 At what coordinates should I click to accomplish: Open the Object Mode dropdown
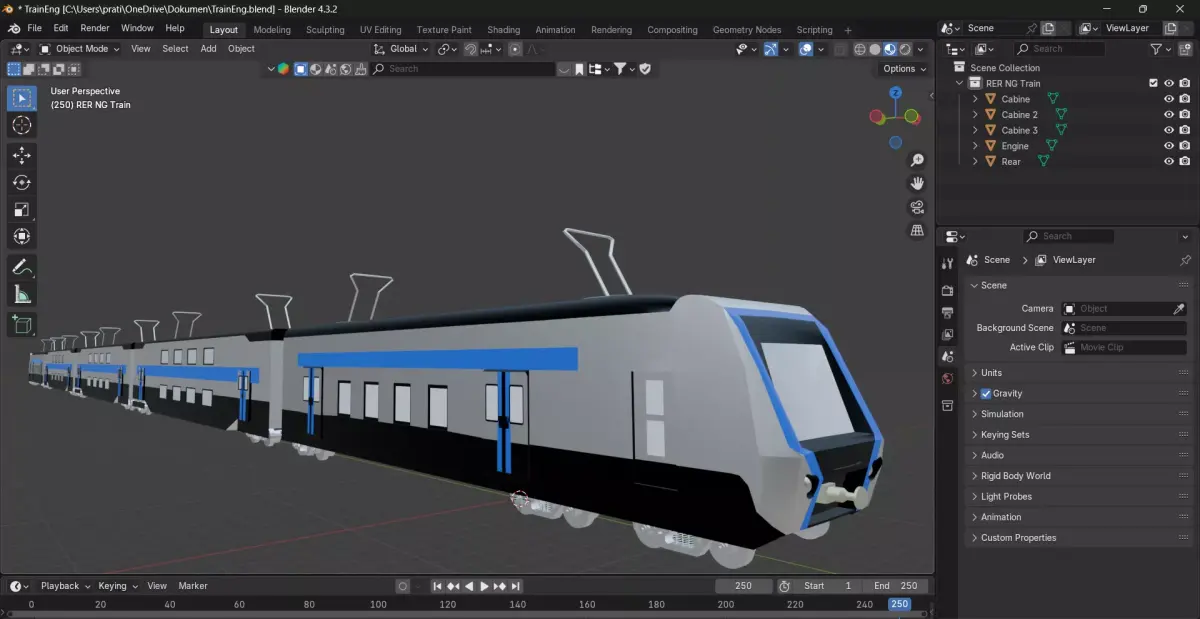(79, 48)
